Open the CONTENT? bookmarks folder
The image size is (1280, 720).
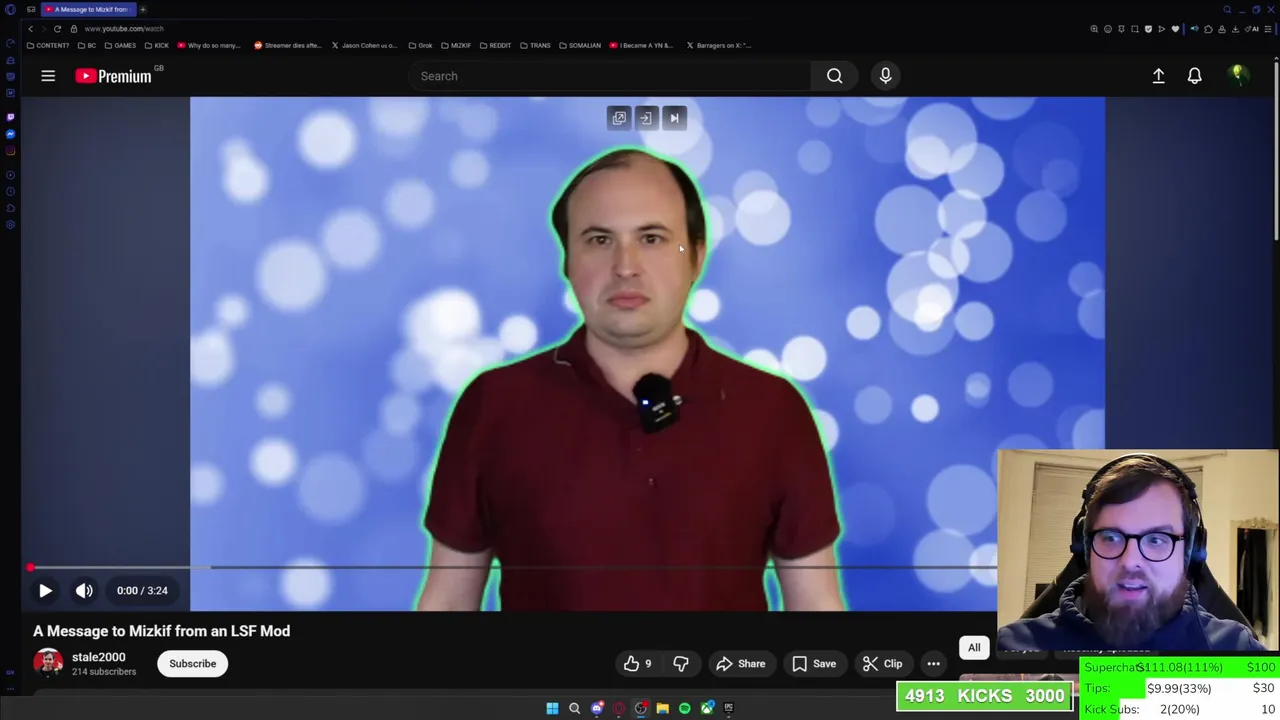(48, 45)
